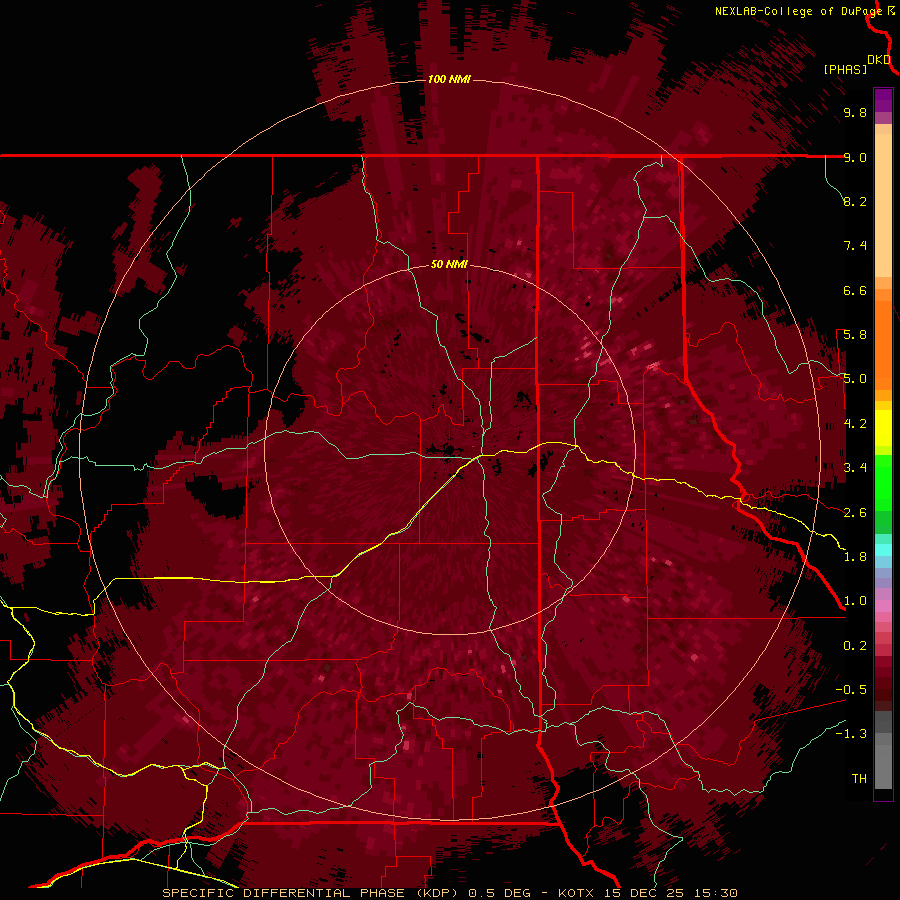The image size is (900, 900).
Task: Click the 7.4 scale value
Action: tap(855, 246)
